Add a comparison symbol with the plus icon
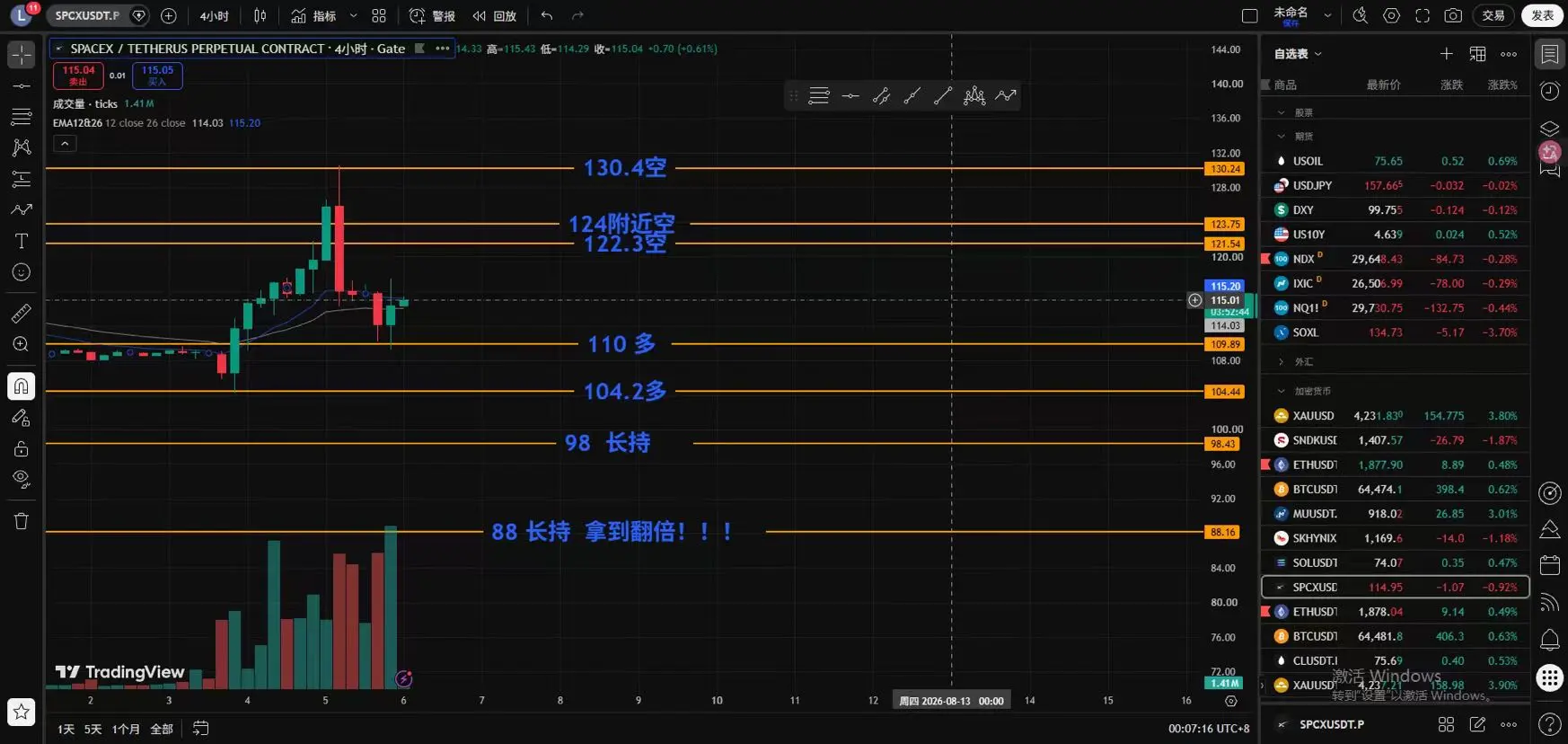The width and height of the screenshot is (1568, 744). 169,15
